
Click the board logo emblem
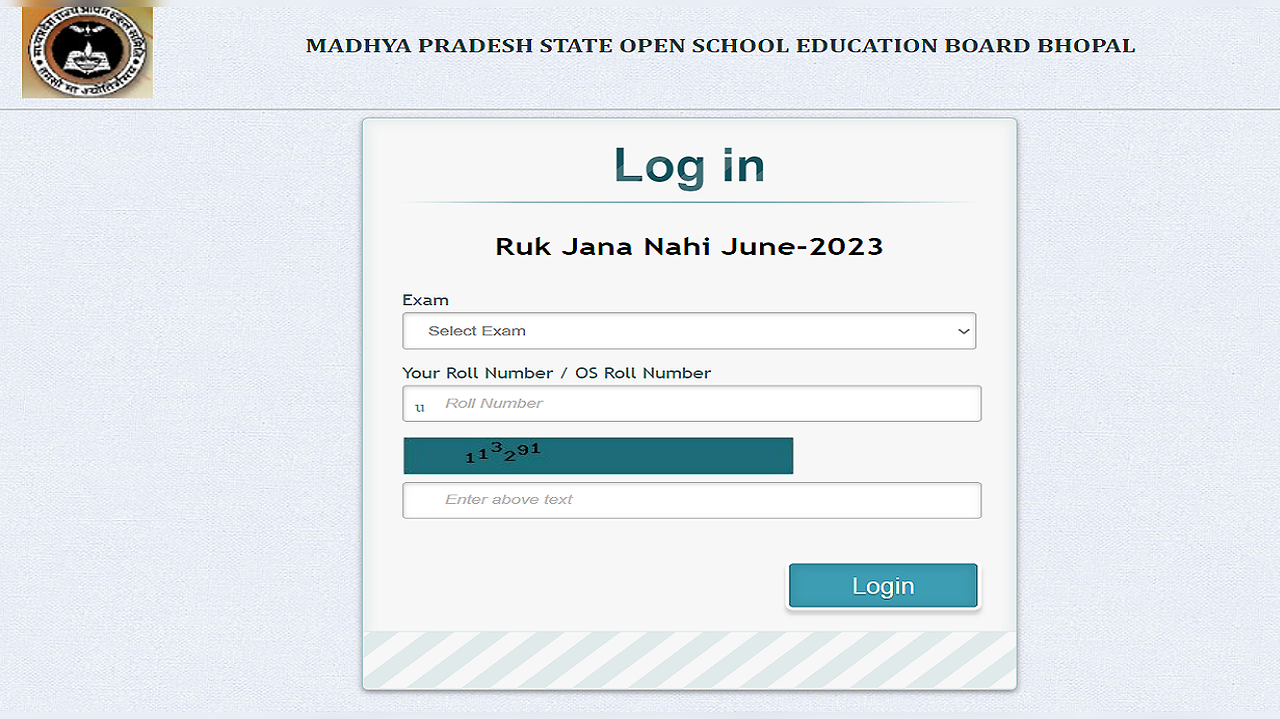point(88,52)
